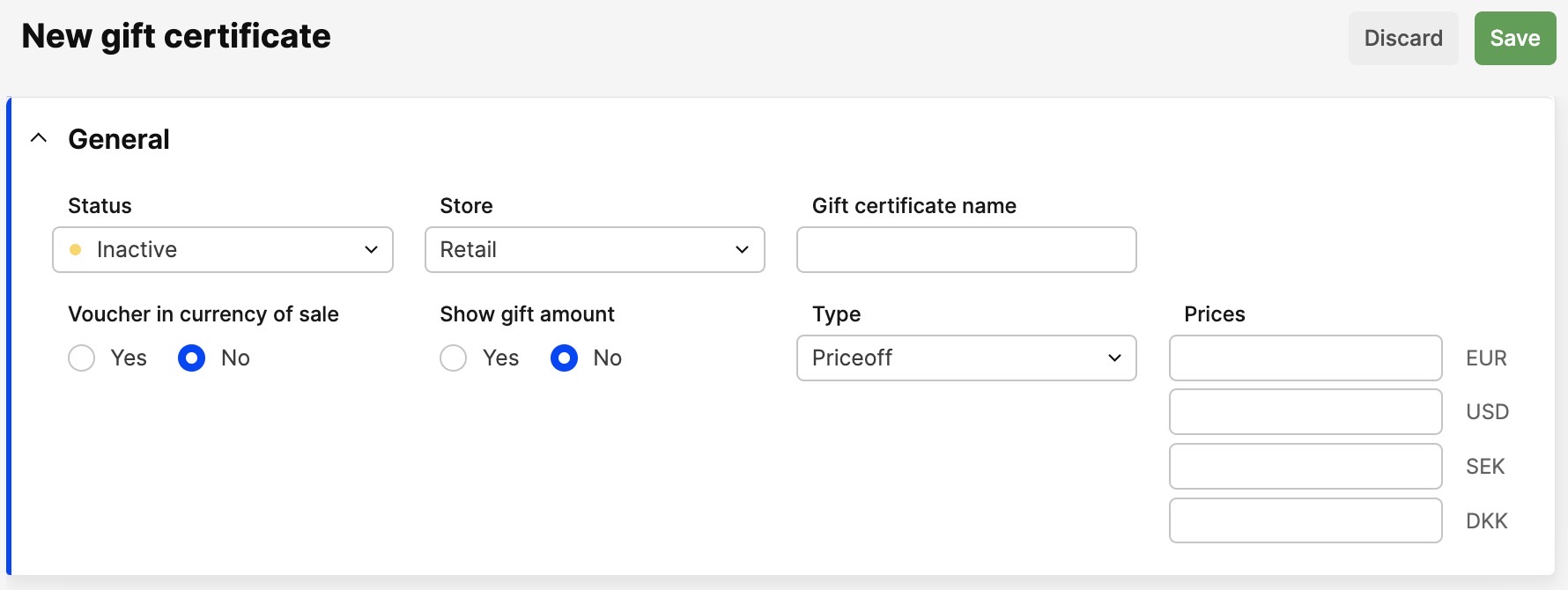Click the DKK price input field
The width and height of the screenshot is (1568, 590).
point(1305,521)
